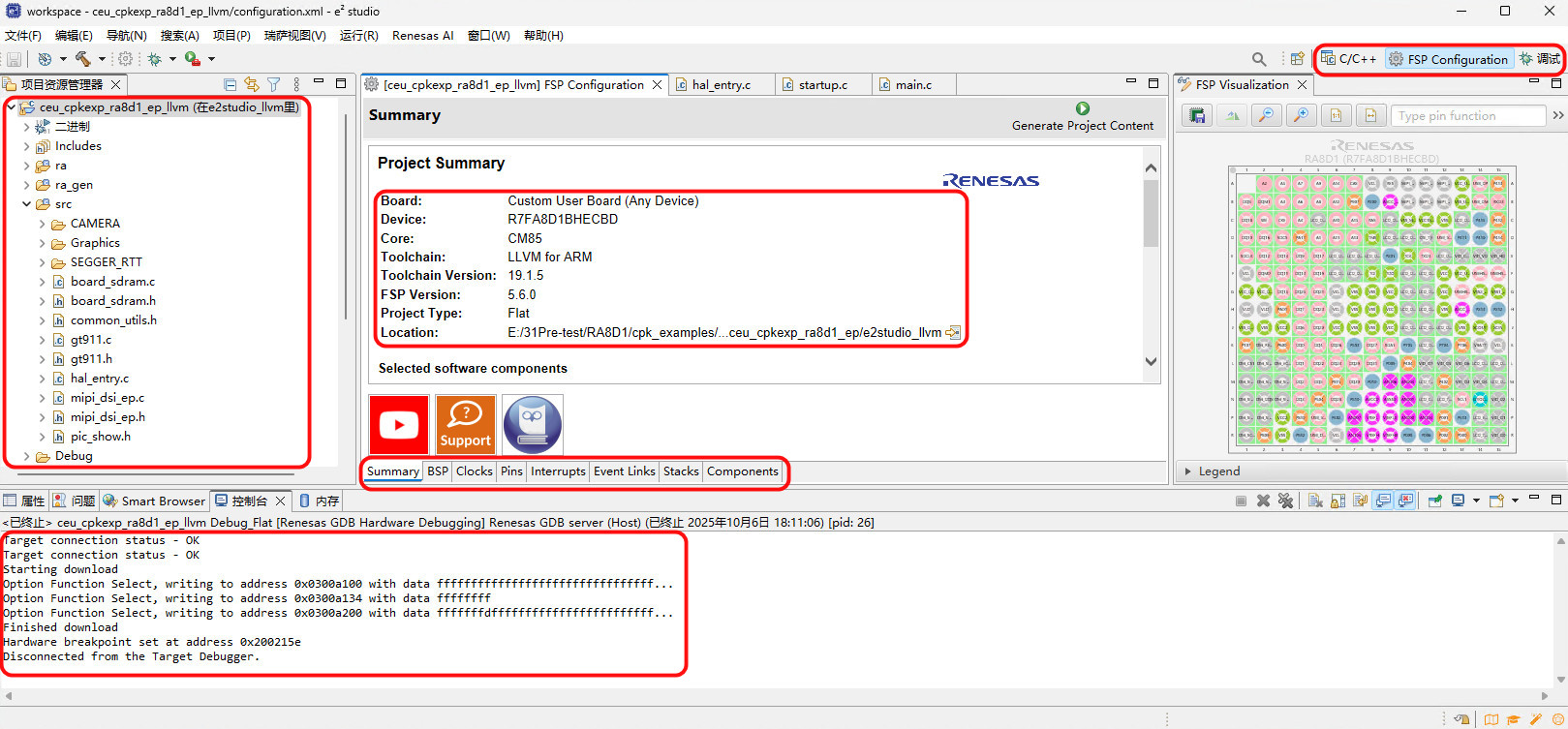Image resolution: width=1568 pixels, height=729 pixels.
Task: Toggle link with editor in project explorer
Action: (252, 84)
